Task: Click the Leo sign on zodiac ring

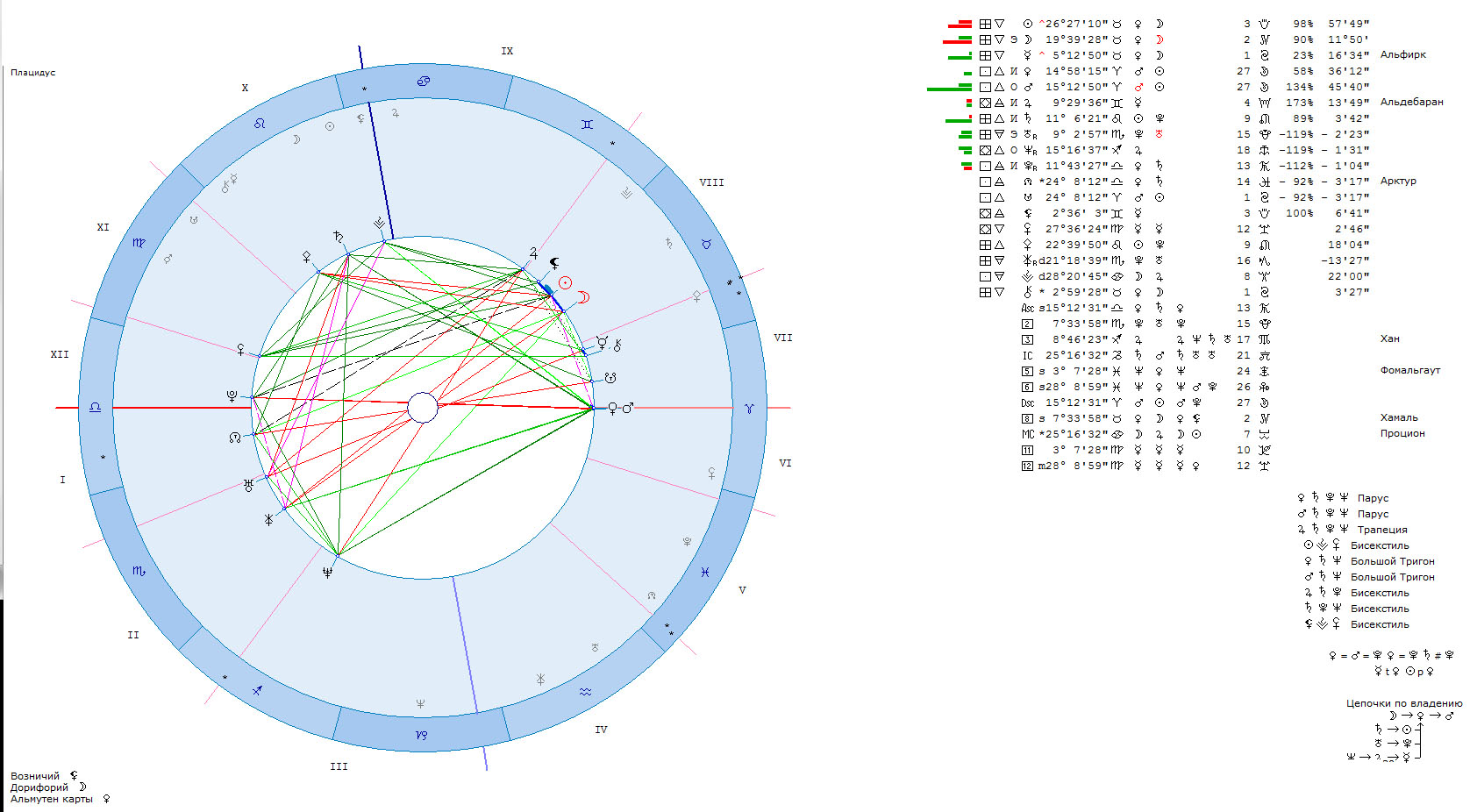Action: tap(260, 124)
